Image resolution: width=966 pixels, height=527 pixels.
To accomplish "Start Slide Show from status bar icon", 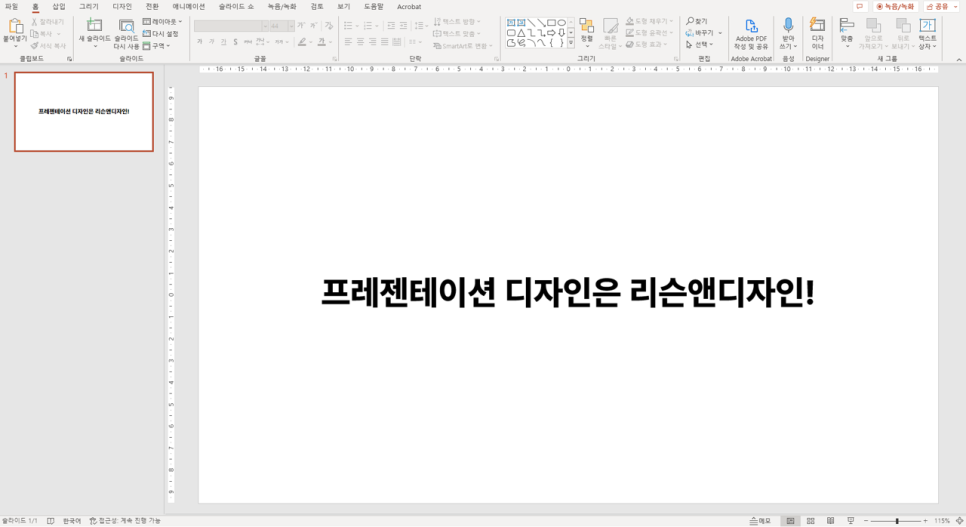I will coord(851,521).
